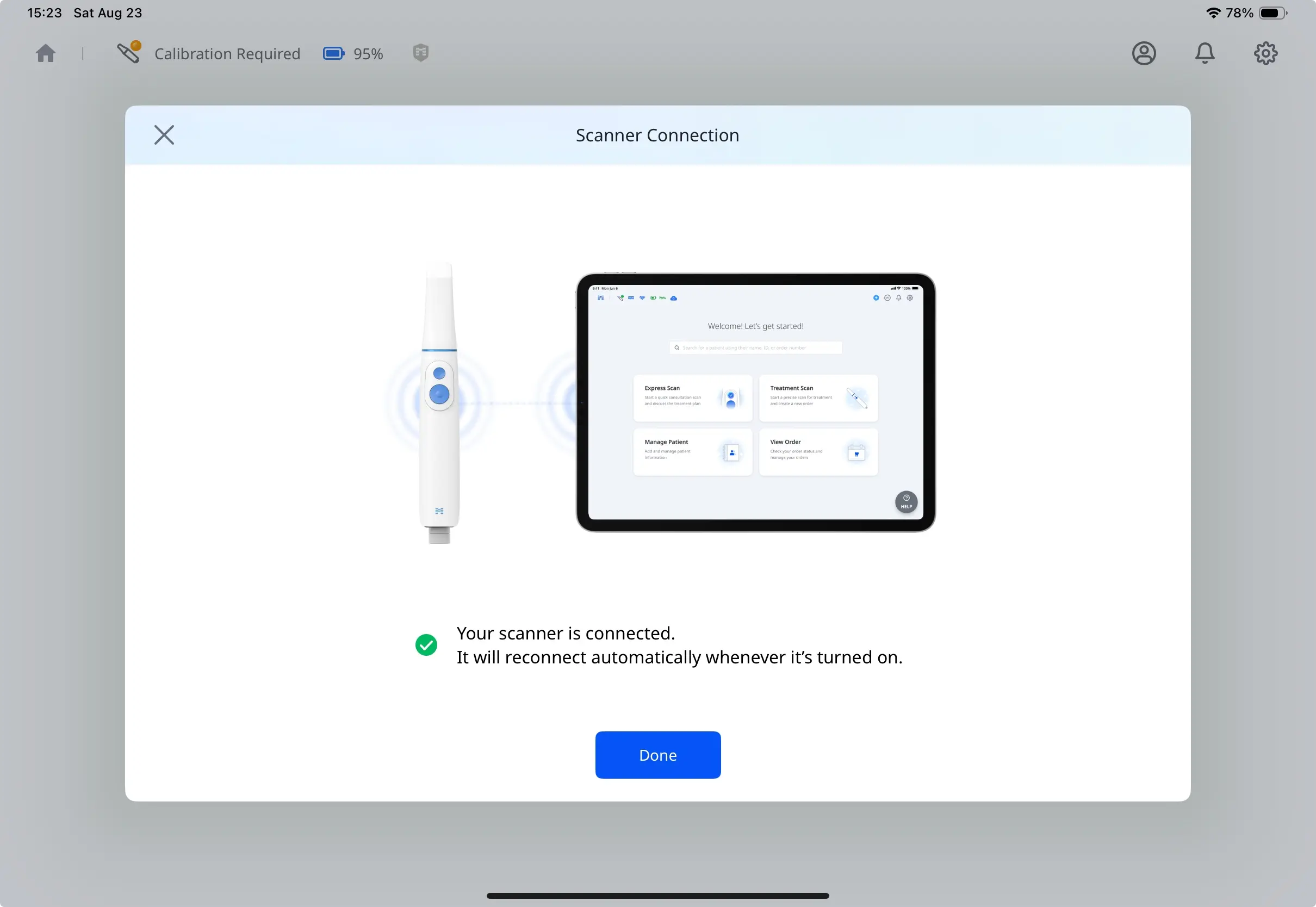The width and height of the screenshot is (1316, 907).
Task: Tap the Calibration Required label
Action: pos(227,53)
